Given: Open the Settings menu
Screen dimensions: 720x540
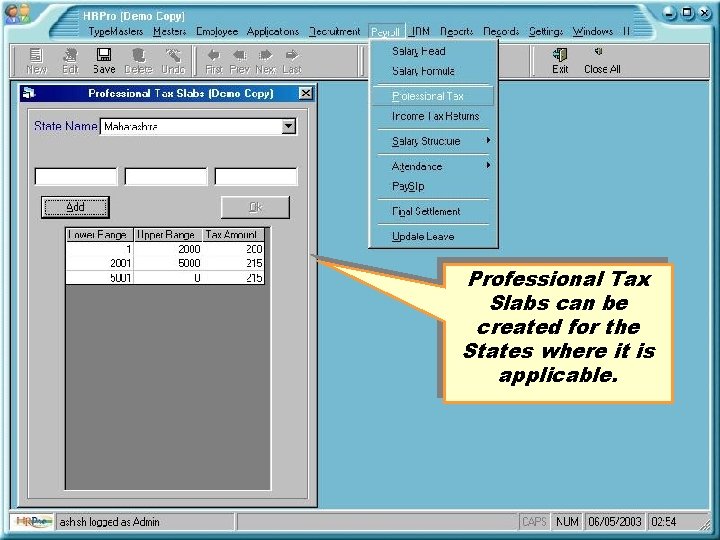Looking at the screenshot, I should (x=546, y=31).
